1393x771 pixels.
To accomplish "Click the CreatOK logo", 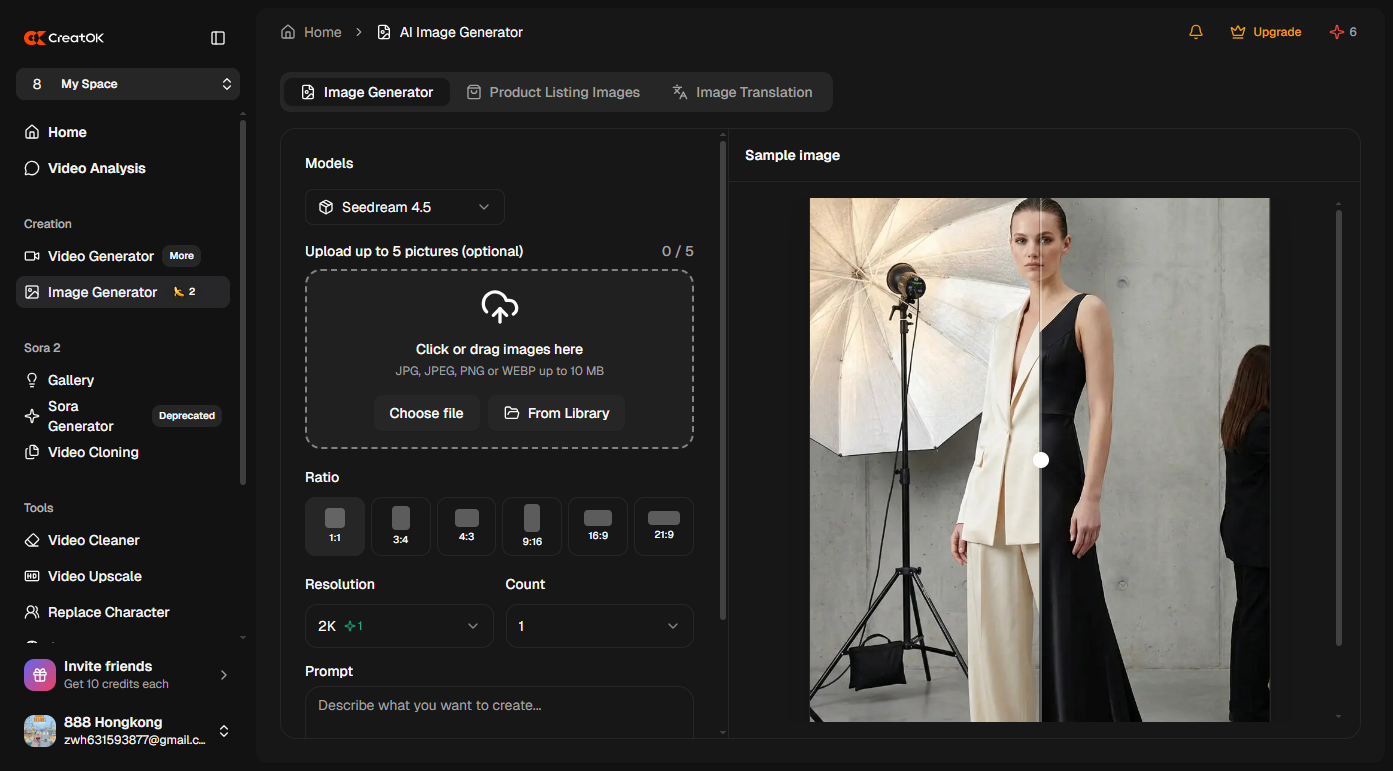I will pos(65,38).
